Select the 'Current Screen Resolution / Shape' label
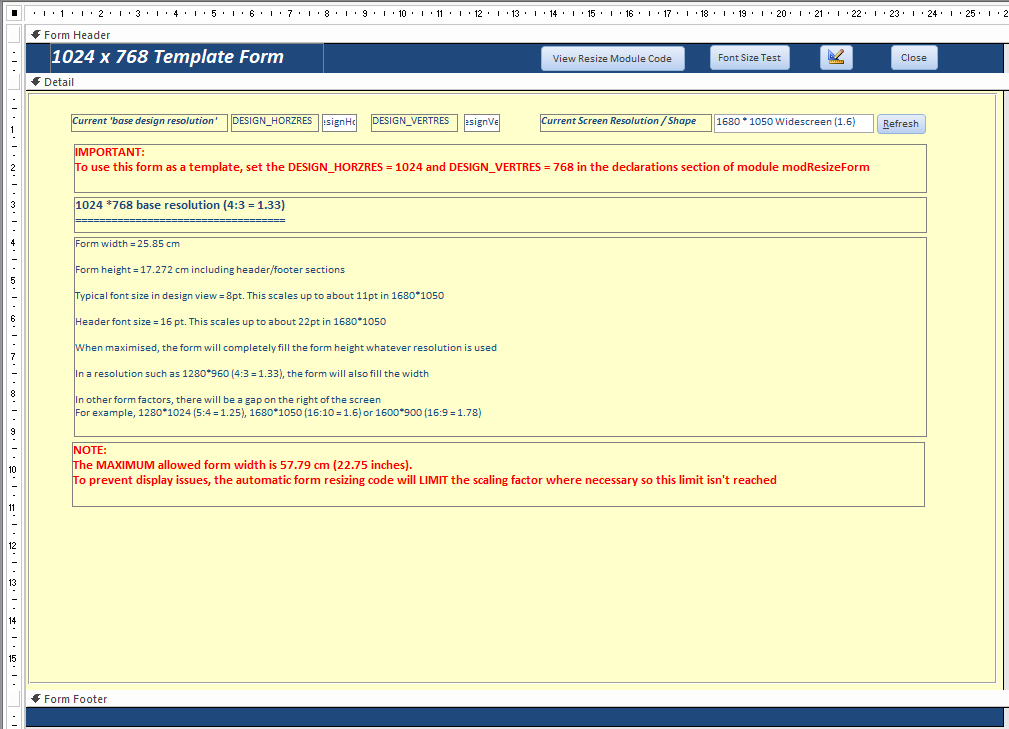Viewport: 1009px width, 729px height. 625,122
